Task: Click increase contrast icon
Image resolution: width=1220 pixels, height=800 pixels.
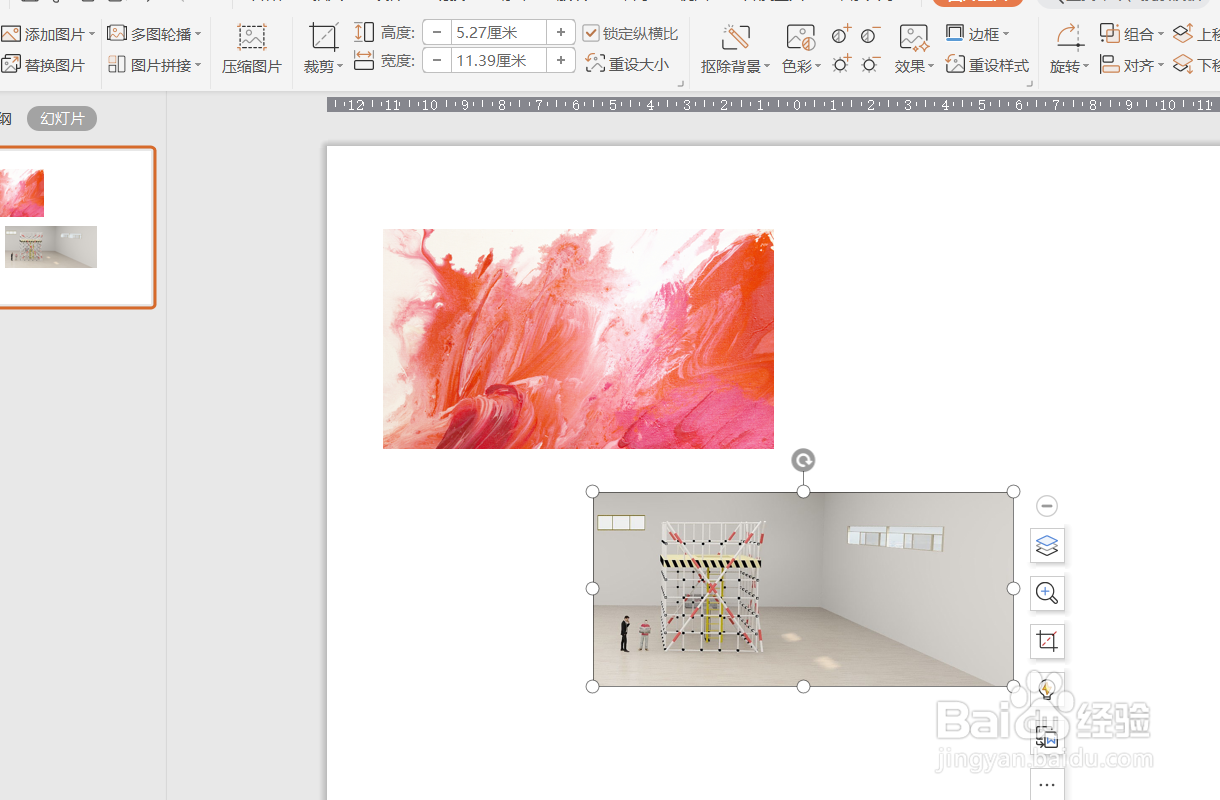Action: pos(842,34)
